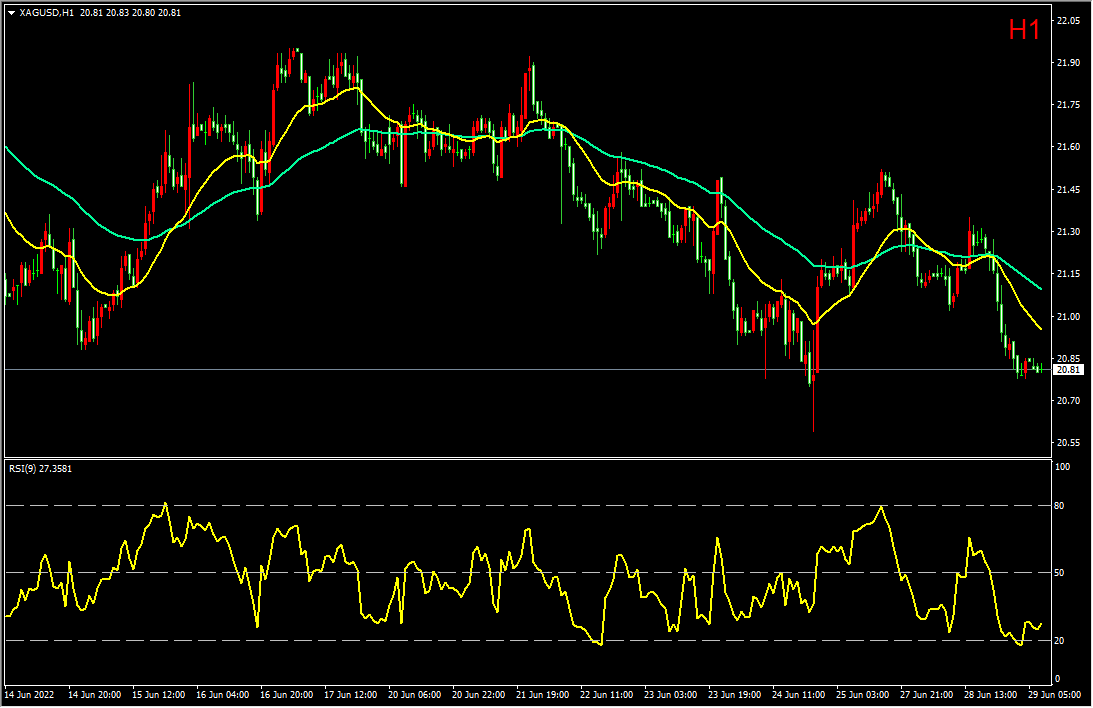Click the 21.00 price scale label
Viewport: 1093px width, 708px height.
1069,316
